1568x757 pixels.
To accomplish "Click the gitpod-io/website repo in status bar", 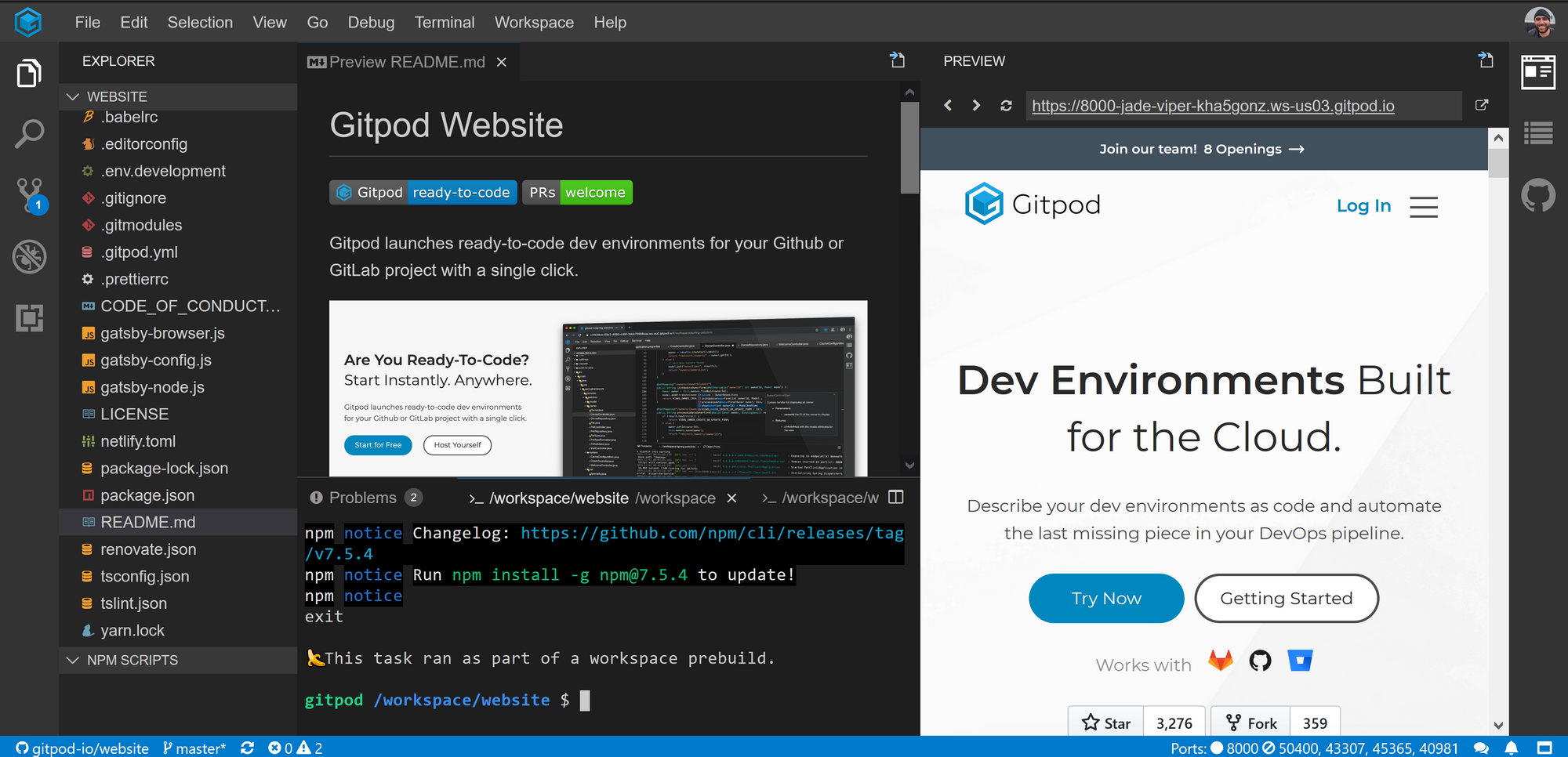I will coord(82,748).
